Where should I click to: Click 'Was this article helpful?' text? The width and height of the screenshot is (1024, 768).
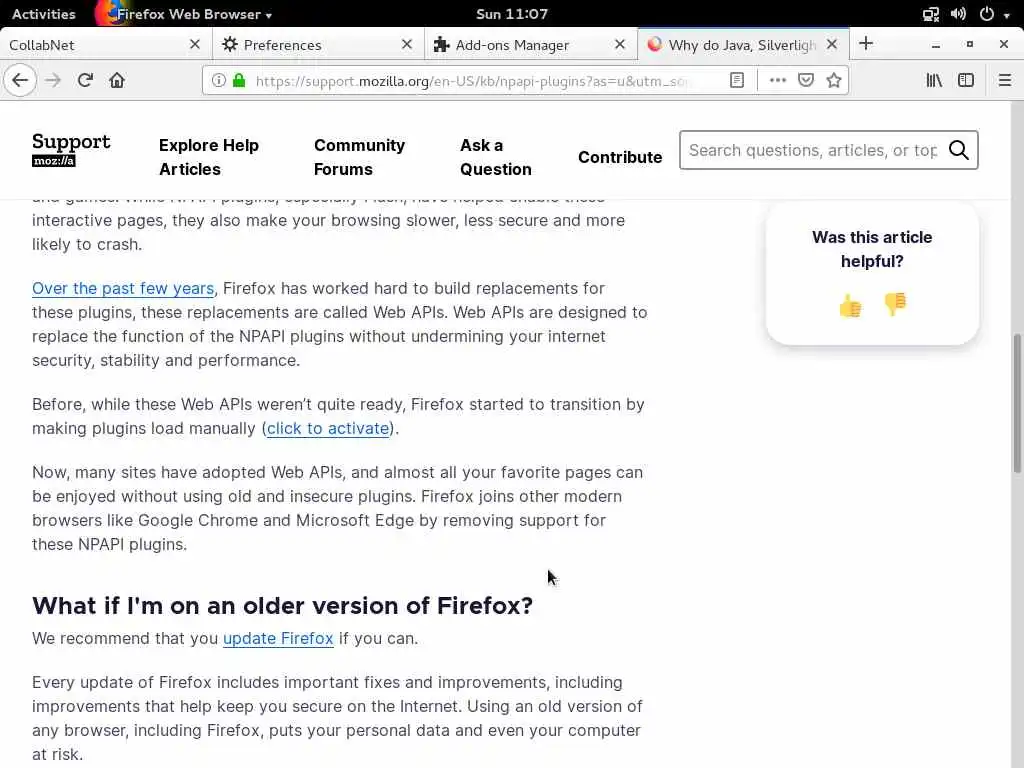[x=872, y=249]
